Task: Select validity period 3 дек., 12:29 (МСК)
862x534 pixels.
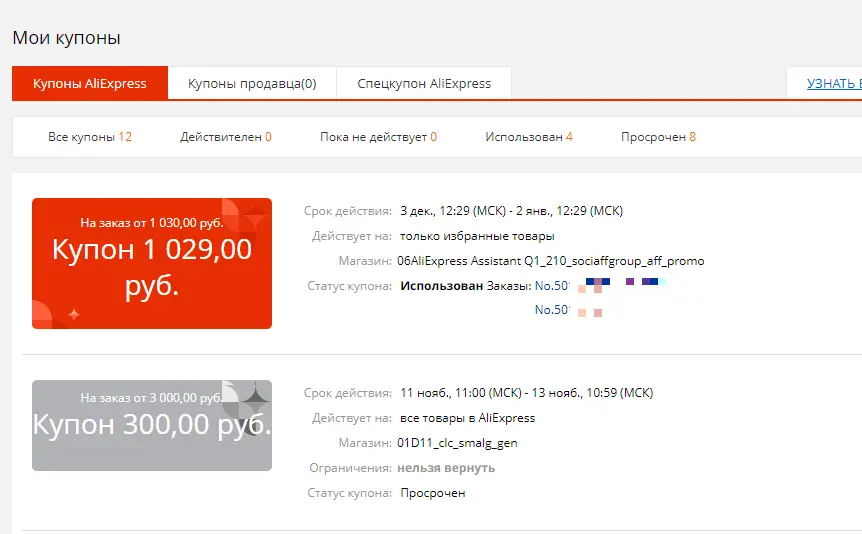Action: 453,211
